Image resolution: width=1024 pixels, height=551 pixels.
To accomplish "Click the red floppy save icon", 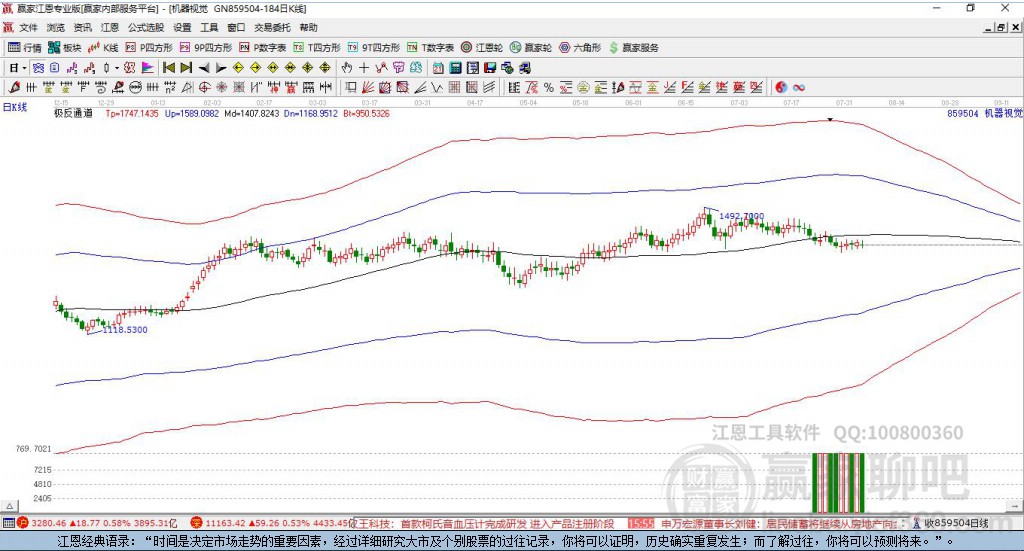I will click(x=490, y=68).
